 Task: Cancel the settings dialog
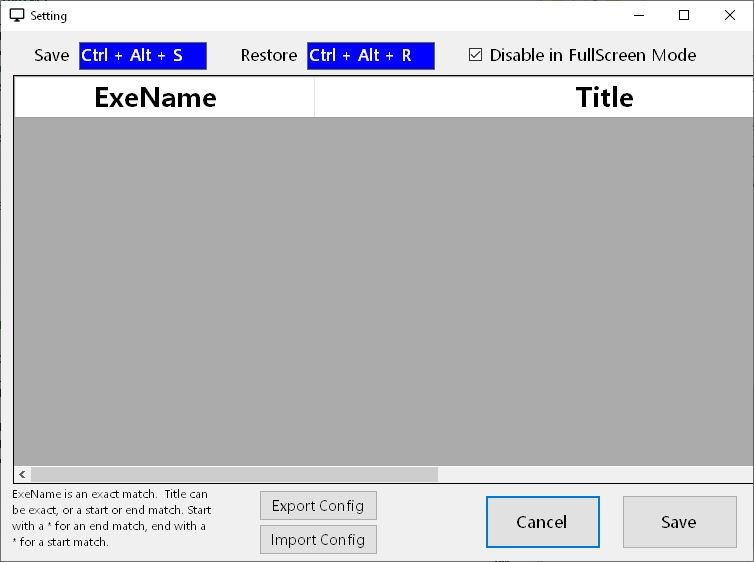(542, 522)
